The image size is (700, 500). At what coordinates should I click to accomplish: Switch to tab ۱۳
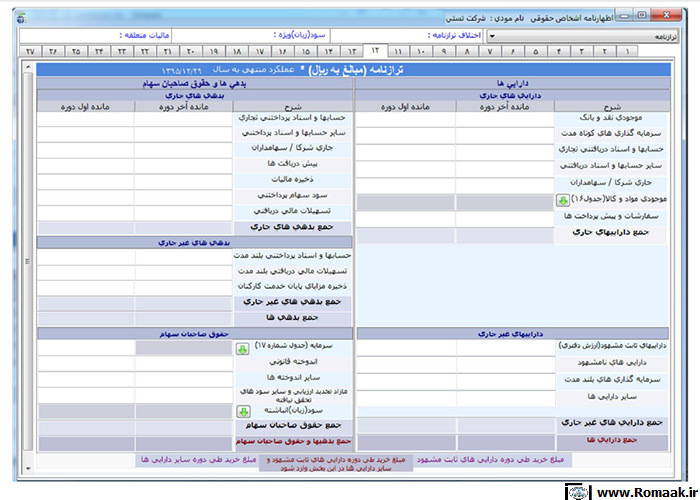[x=352, y=51]
